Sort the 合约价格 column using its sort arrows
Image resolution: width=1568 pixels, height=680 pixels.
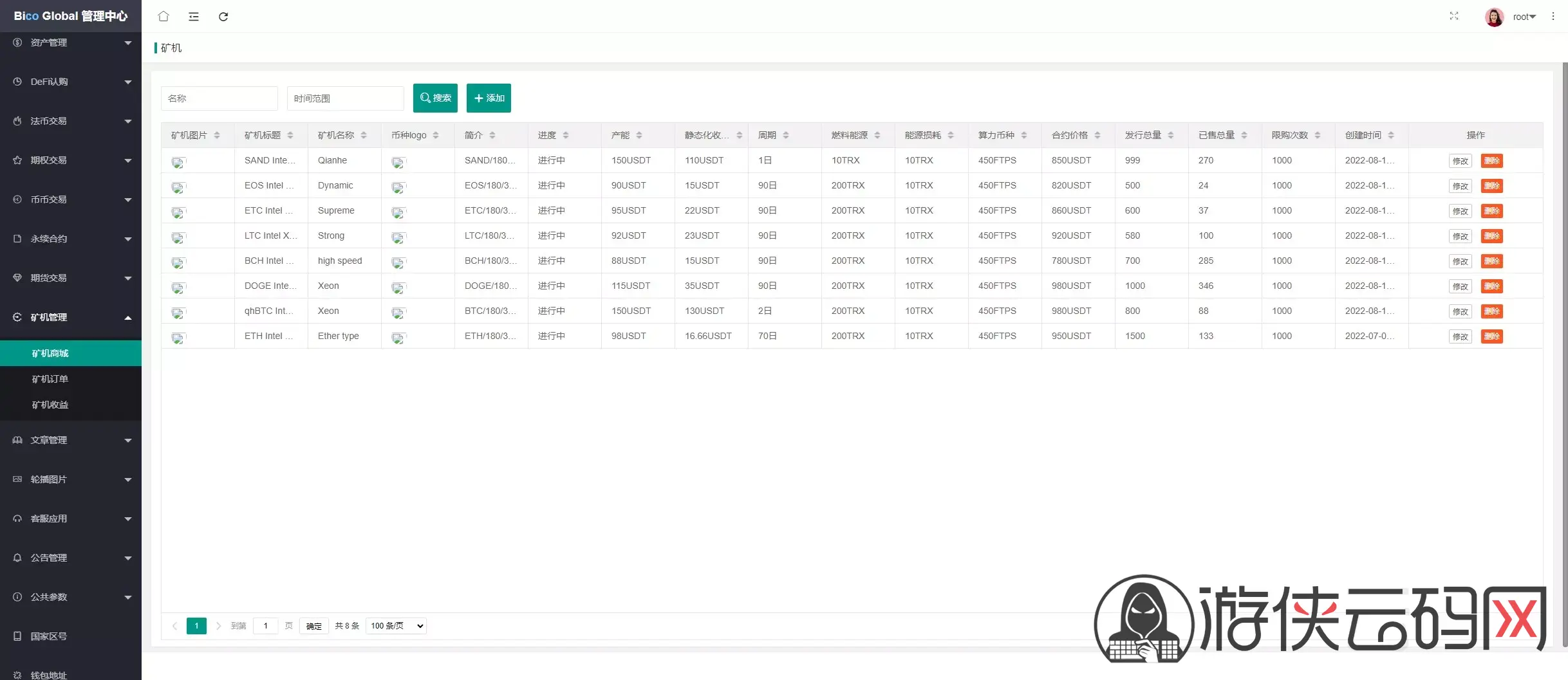pyautogui.click(x=1097, y=135)
